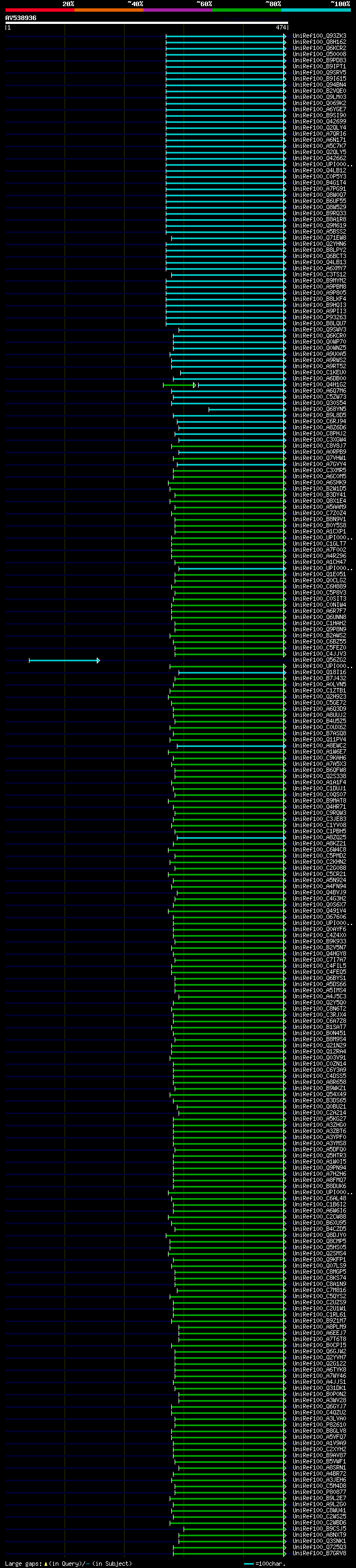The width and height of the screenshot is (356, 1568).
Task: Select hit label UniRef100_Q4H1G2
Action: coord(319,385)
